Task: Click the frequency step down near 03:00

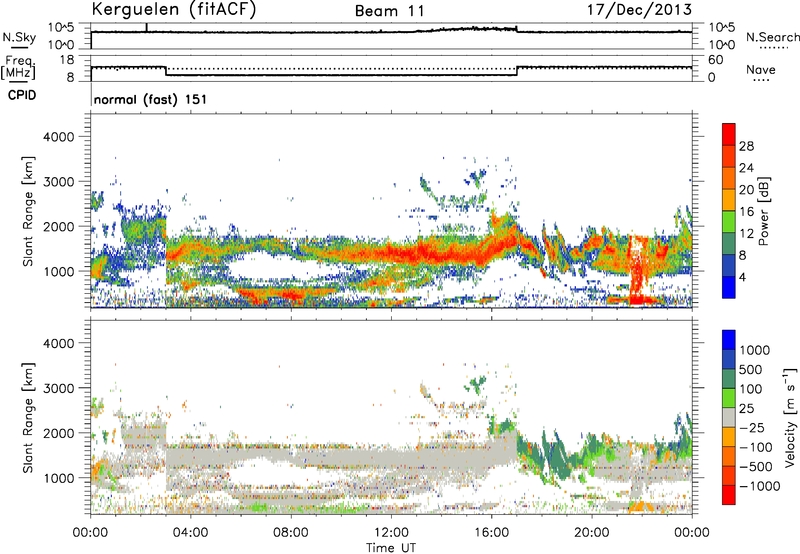Action: click(x=166, y=71)
